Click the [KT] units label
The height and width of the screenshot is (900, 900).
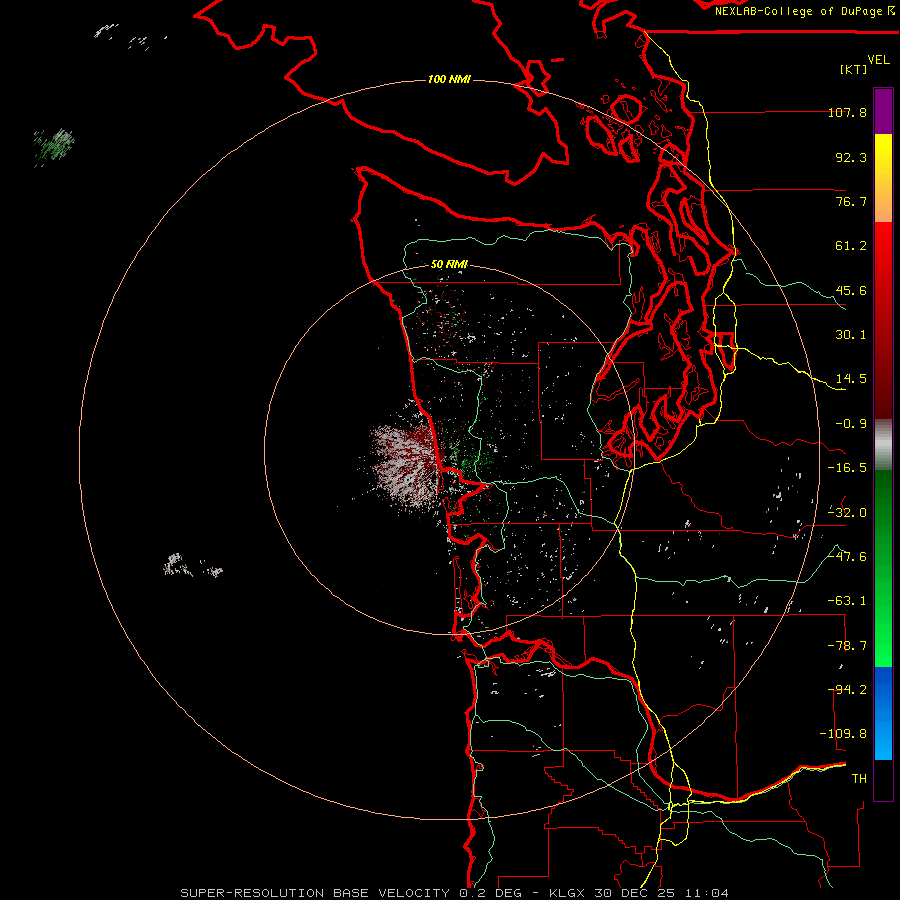pyautogui.click(x=853, y=69)
